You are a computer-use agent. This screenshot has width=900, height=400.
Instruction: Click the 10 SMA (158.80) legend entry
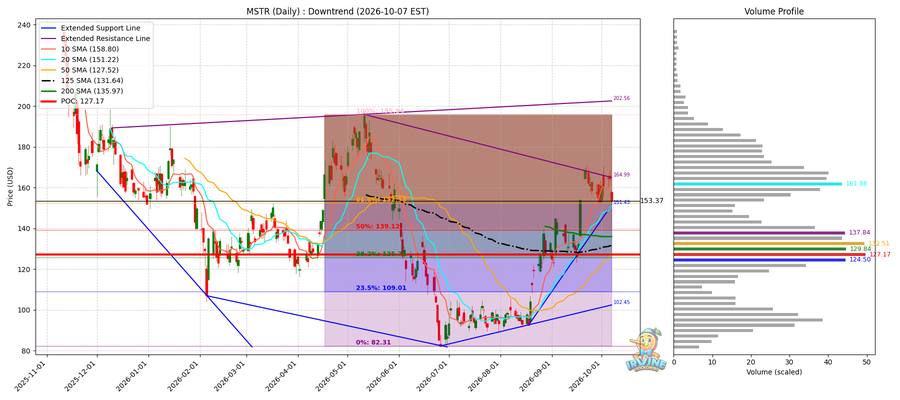[x=90, y=49]
